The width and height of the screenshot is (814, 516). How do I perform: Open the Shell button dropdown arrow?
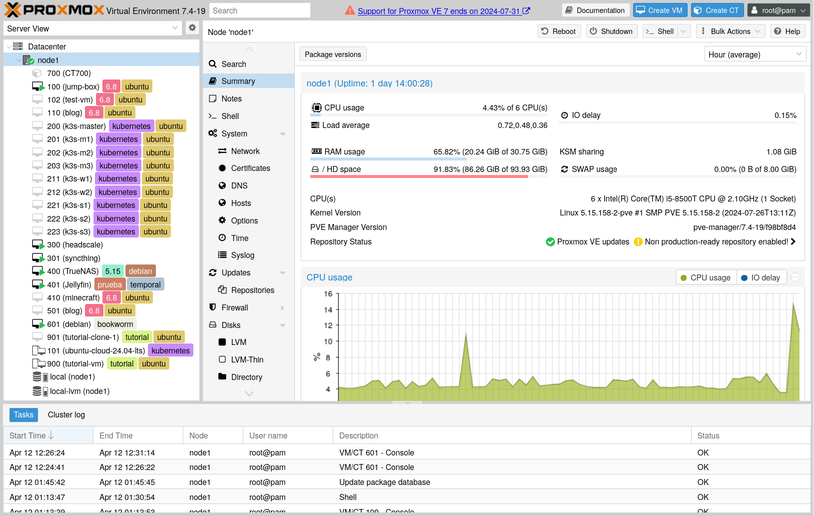tap(684, 31)
